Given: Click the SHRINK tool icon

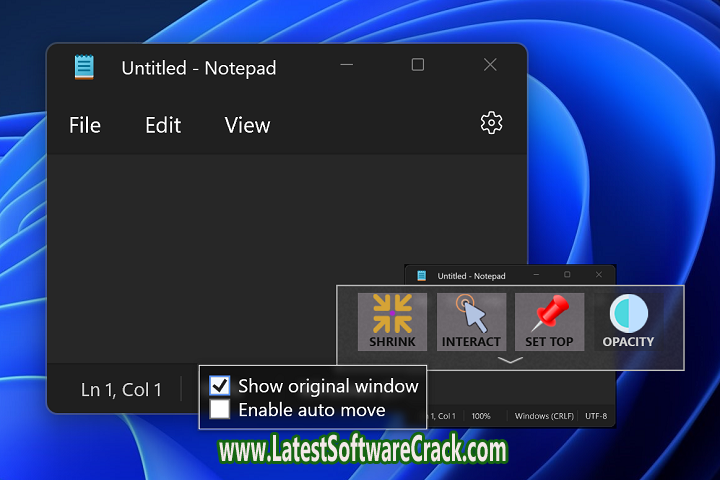Looking at the screenshot, I should 392,322.
